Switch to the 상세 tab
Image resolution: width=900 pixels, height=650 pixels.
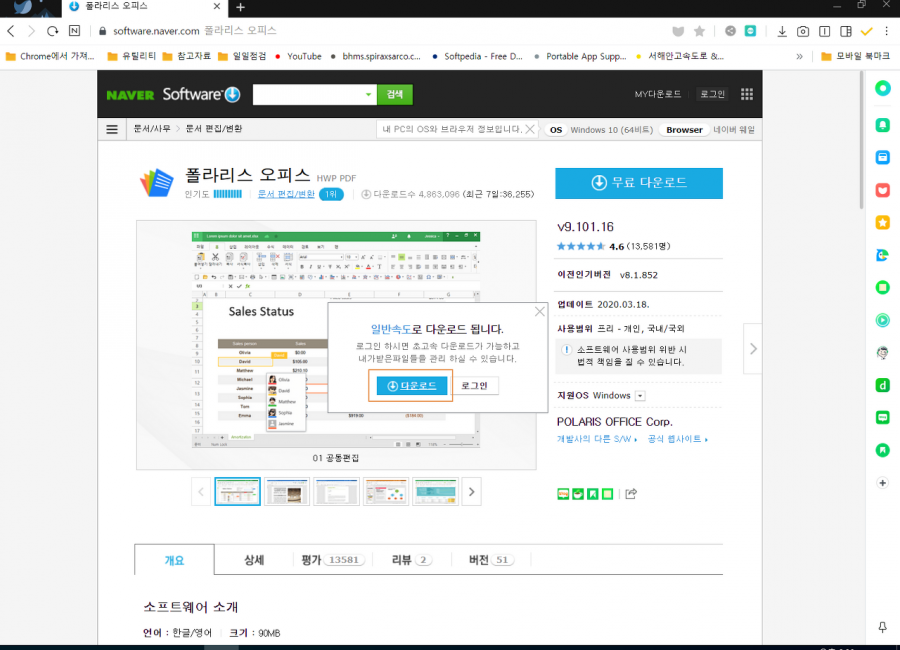254,560
